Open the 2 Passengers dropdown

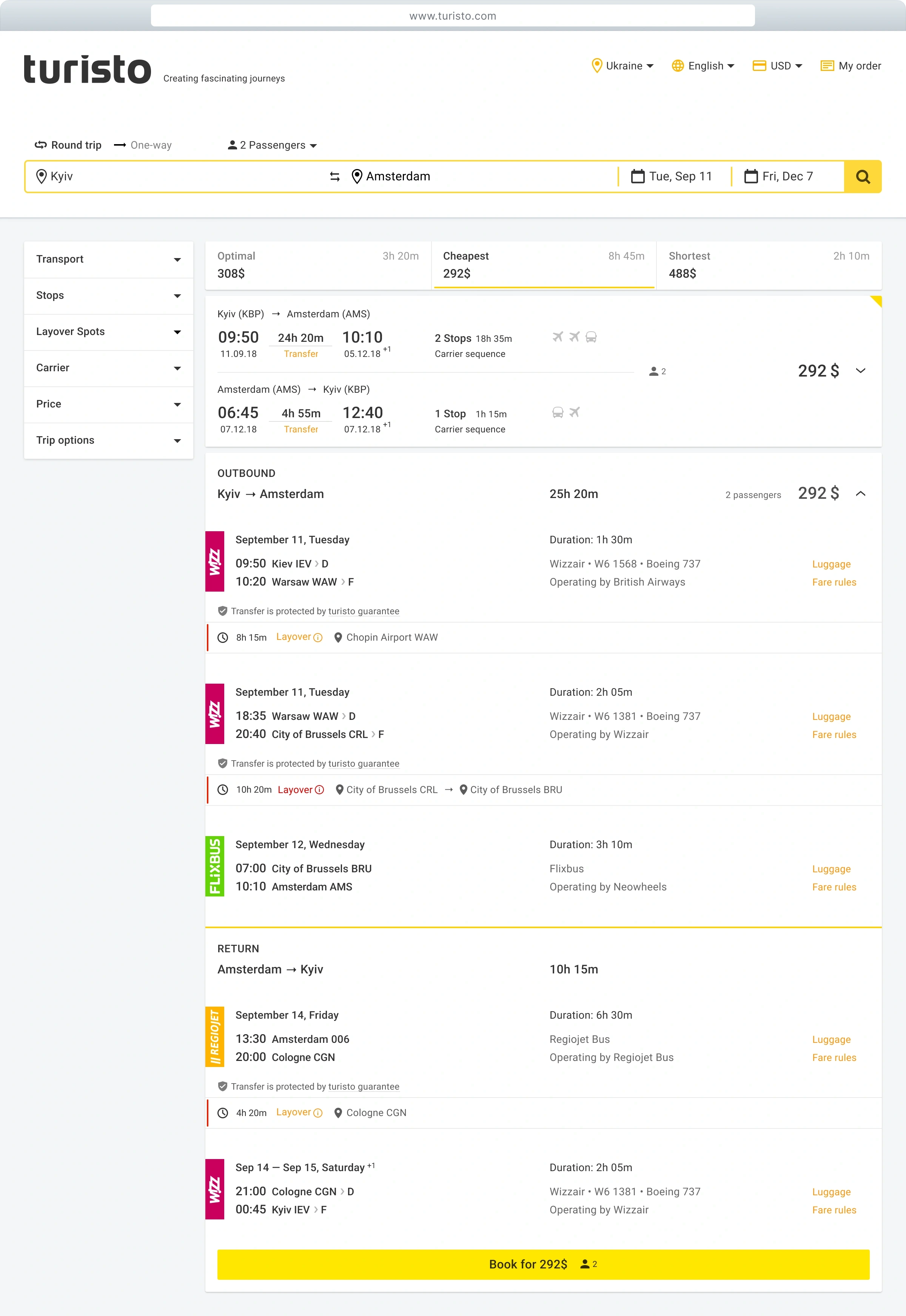(x=272, y=145)
